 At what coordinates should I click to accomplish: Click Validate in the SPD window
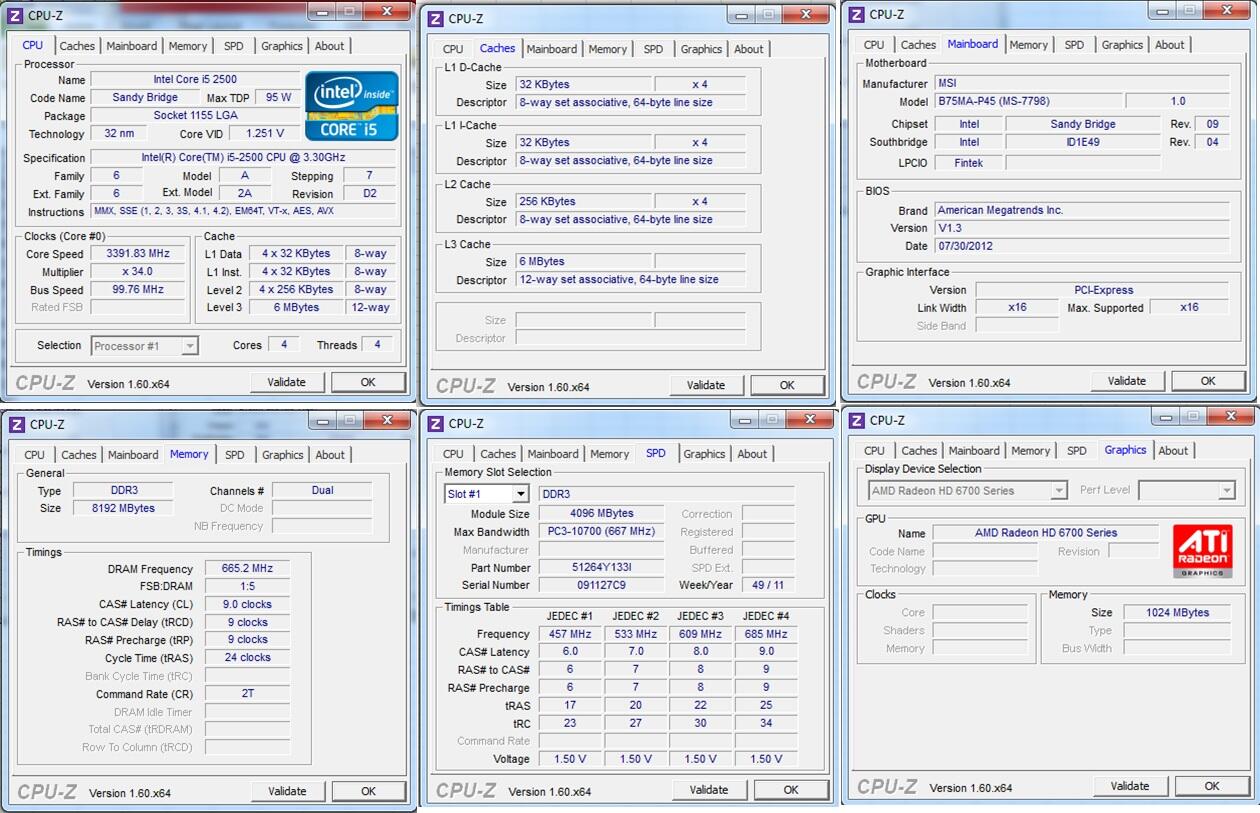[709, 790]
